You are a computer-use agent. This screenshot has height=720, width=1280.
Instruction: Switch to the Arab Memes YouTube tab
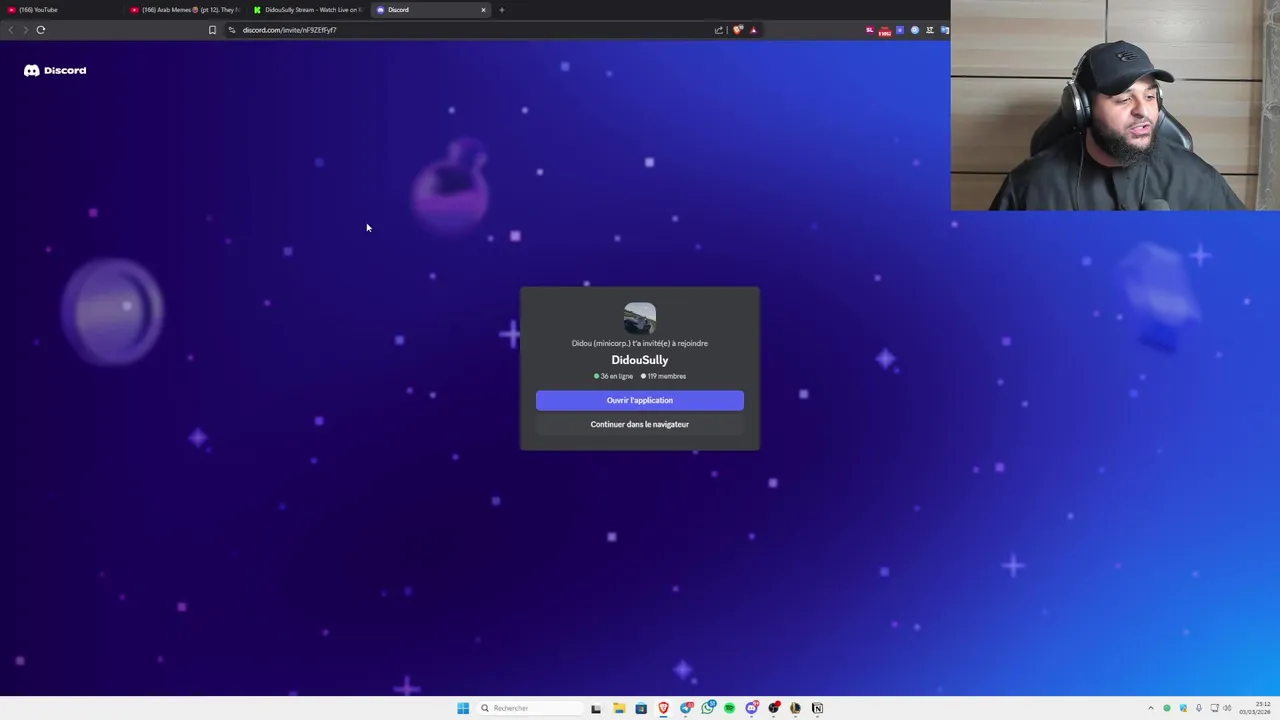pos(185,10)
